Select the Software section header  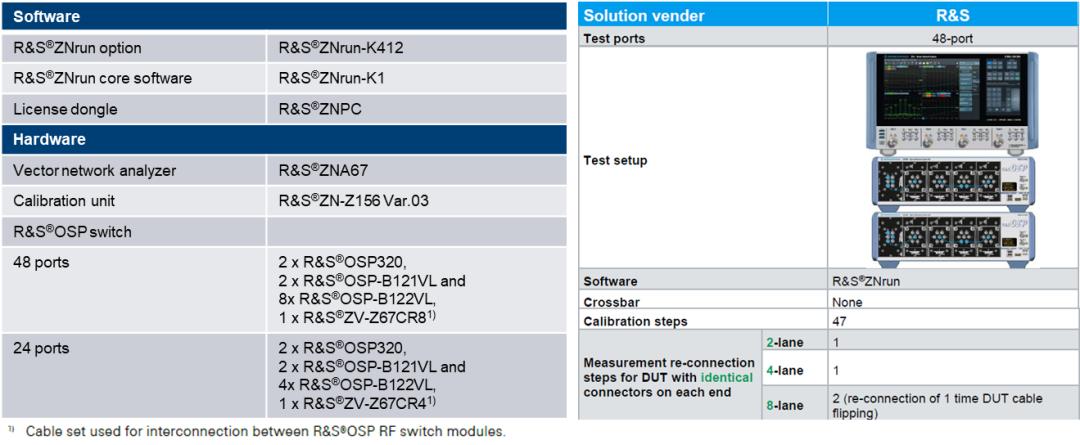click(x=47, y=17)
